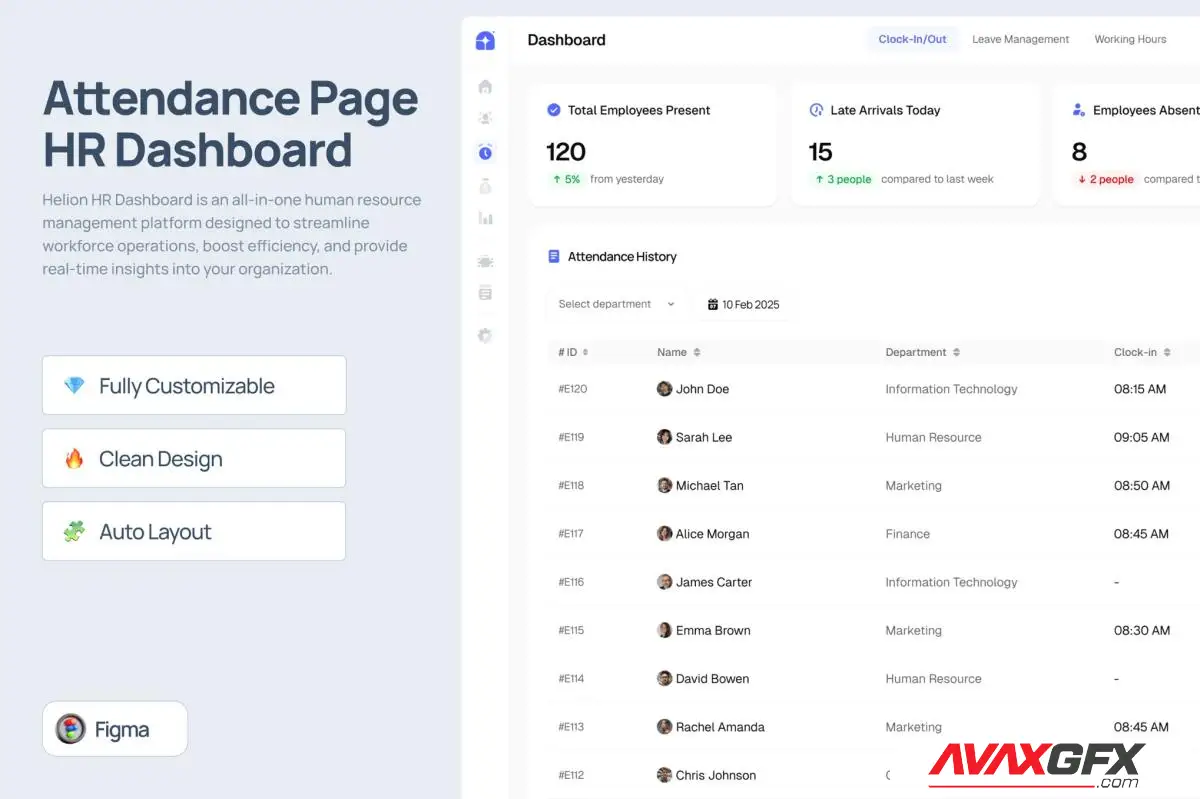Click the 08:50 AM clock-in time

tap(1141, 485)
